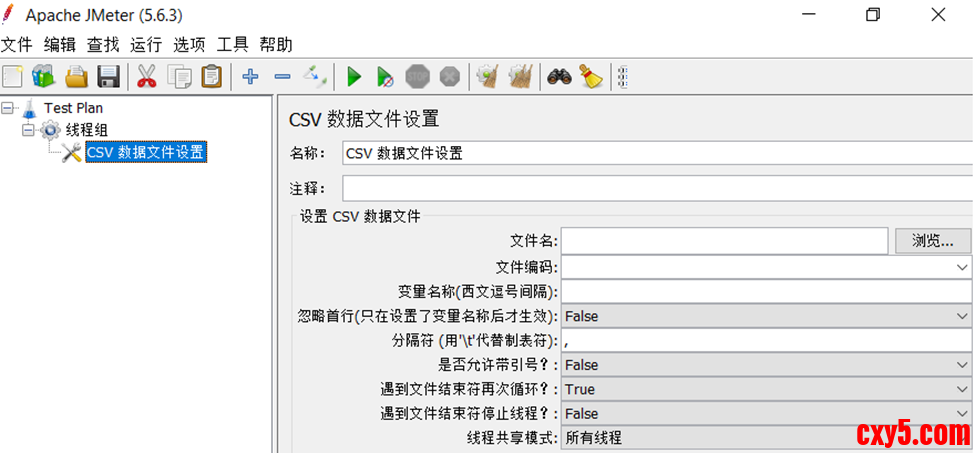This screenshot has width=975, height=453.
Task: Open the 编辑 menu
Action: coord(60,45)
